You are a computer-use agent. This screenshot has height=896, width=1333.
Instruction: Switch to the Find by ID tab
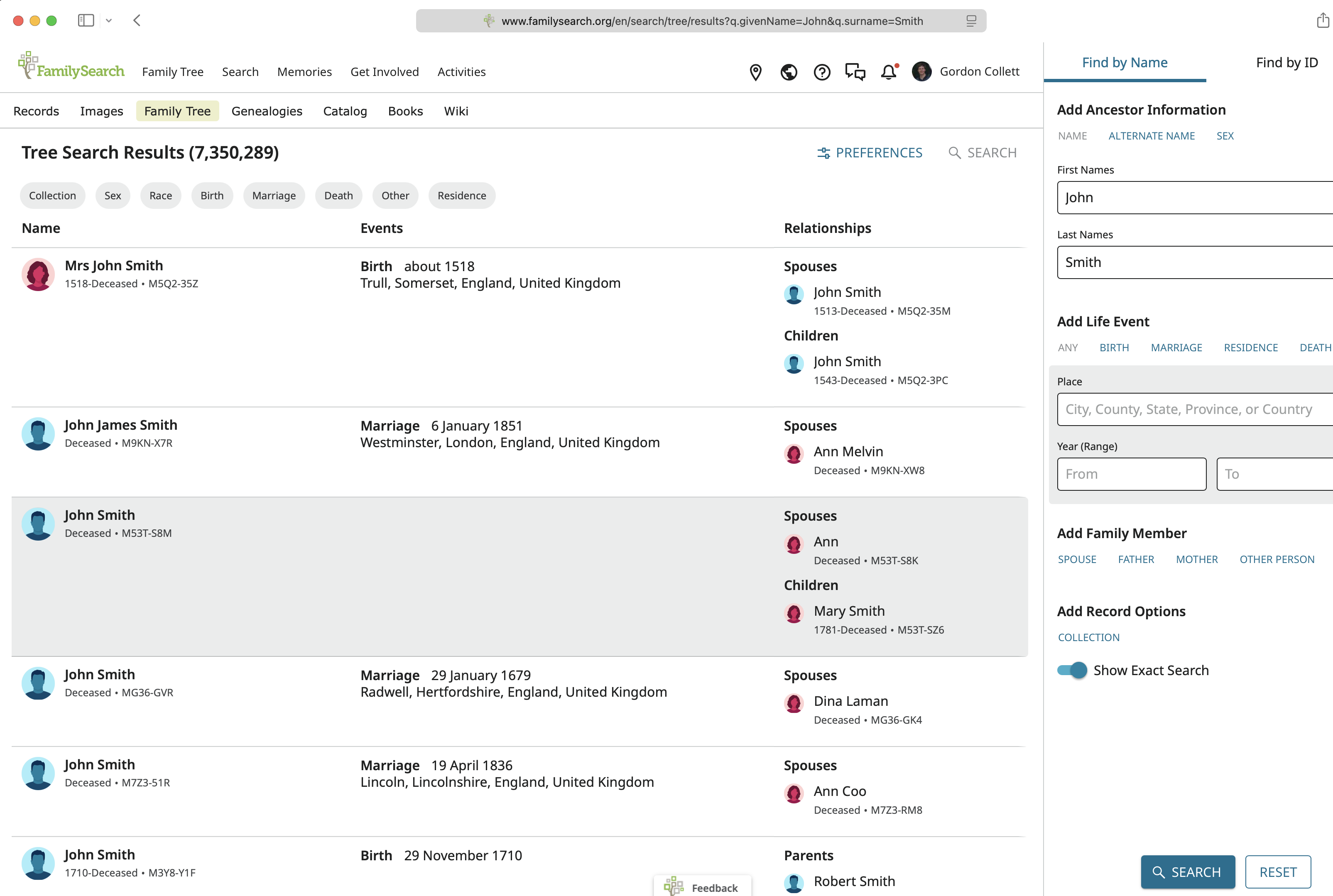coord(1287,62)
